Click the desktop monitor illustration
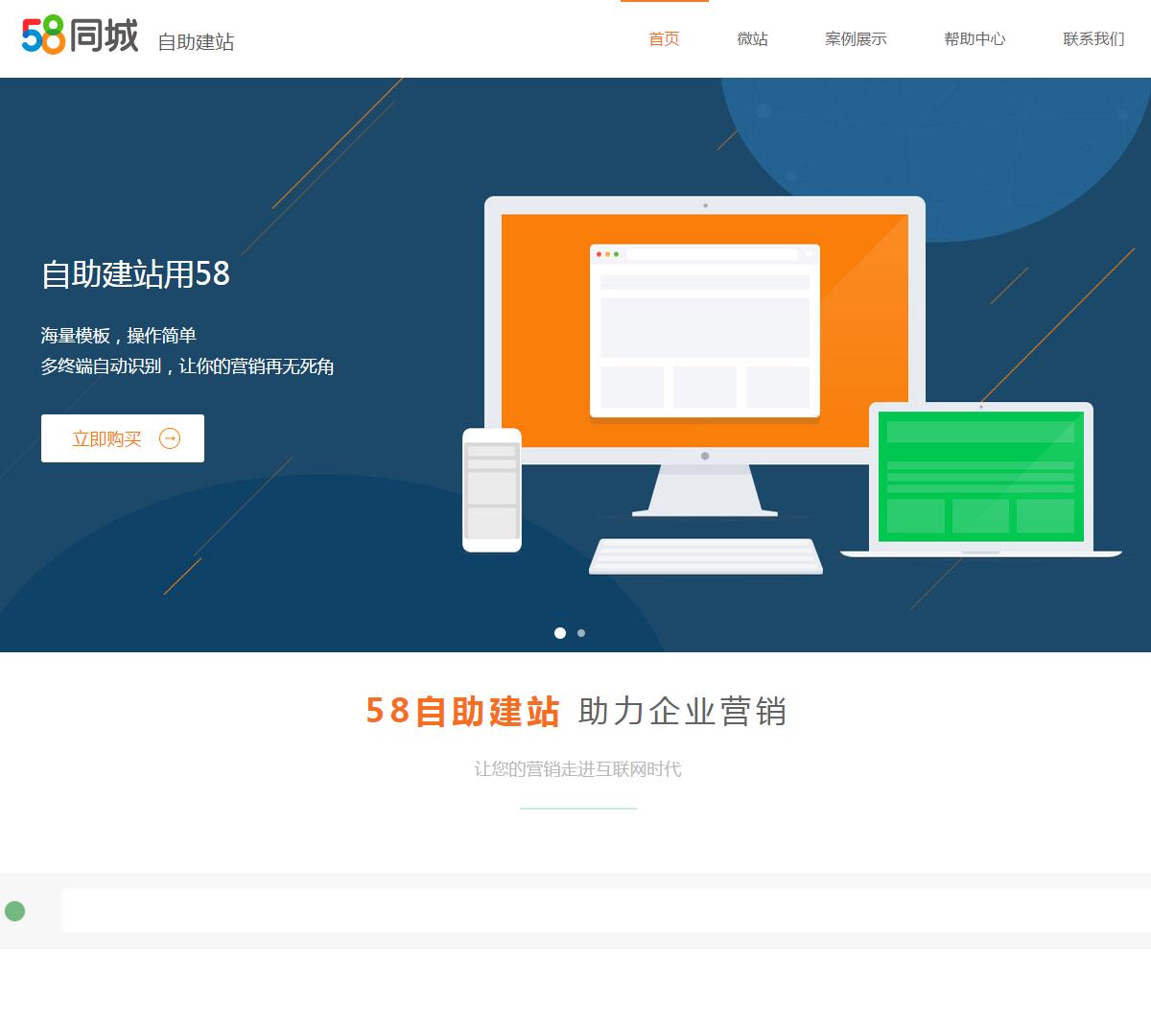 (x=705, y=357)
